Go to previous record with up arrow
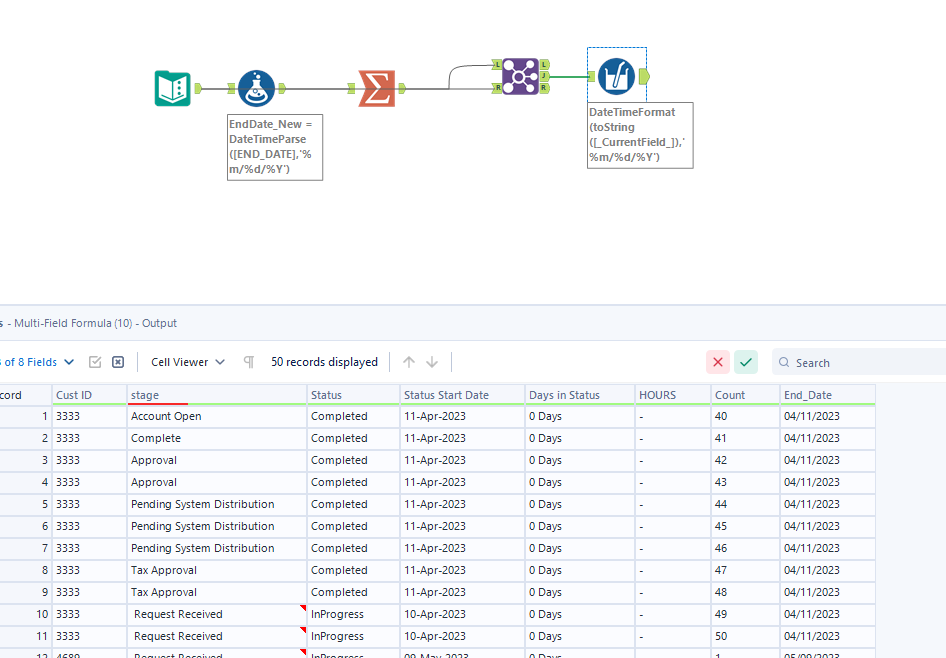Image resolution: width=946 pixels, height=658 pixels. 408,362
